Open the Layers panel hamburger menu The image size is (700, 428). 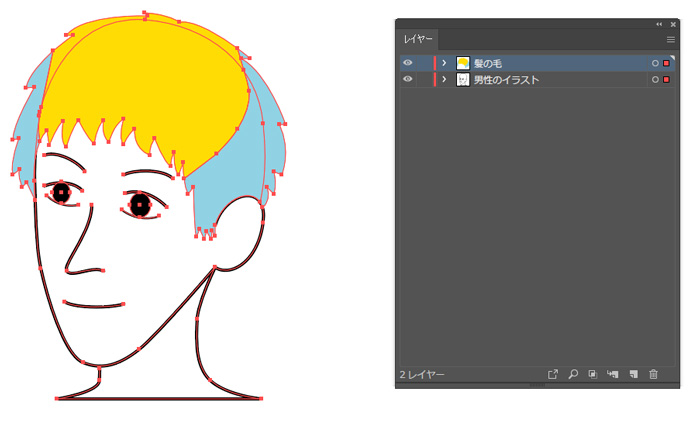coord(671,40)
